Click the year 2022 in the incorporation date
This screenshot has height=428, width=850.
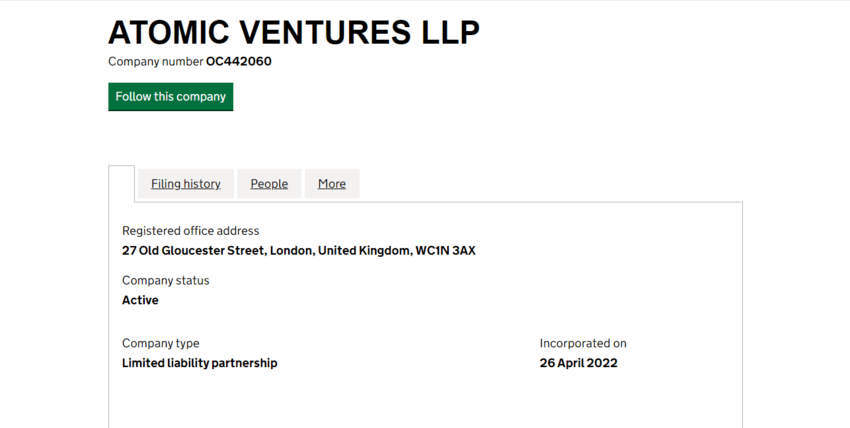point(602,363)
